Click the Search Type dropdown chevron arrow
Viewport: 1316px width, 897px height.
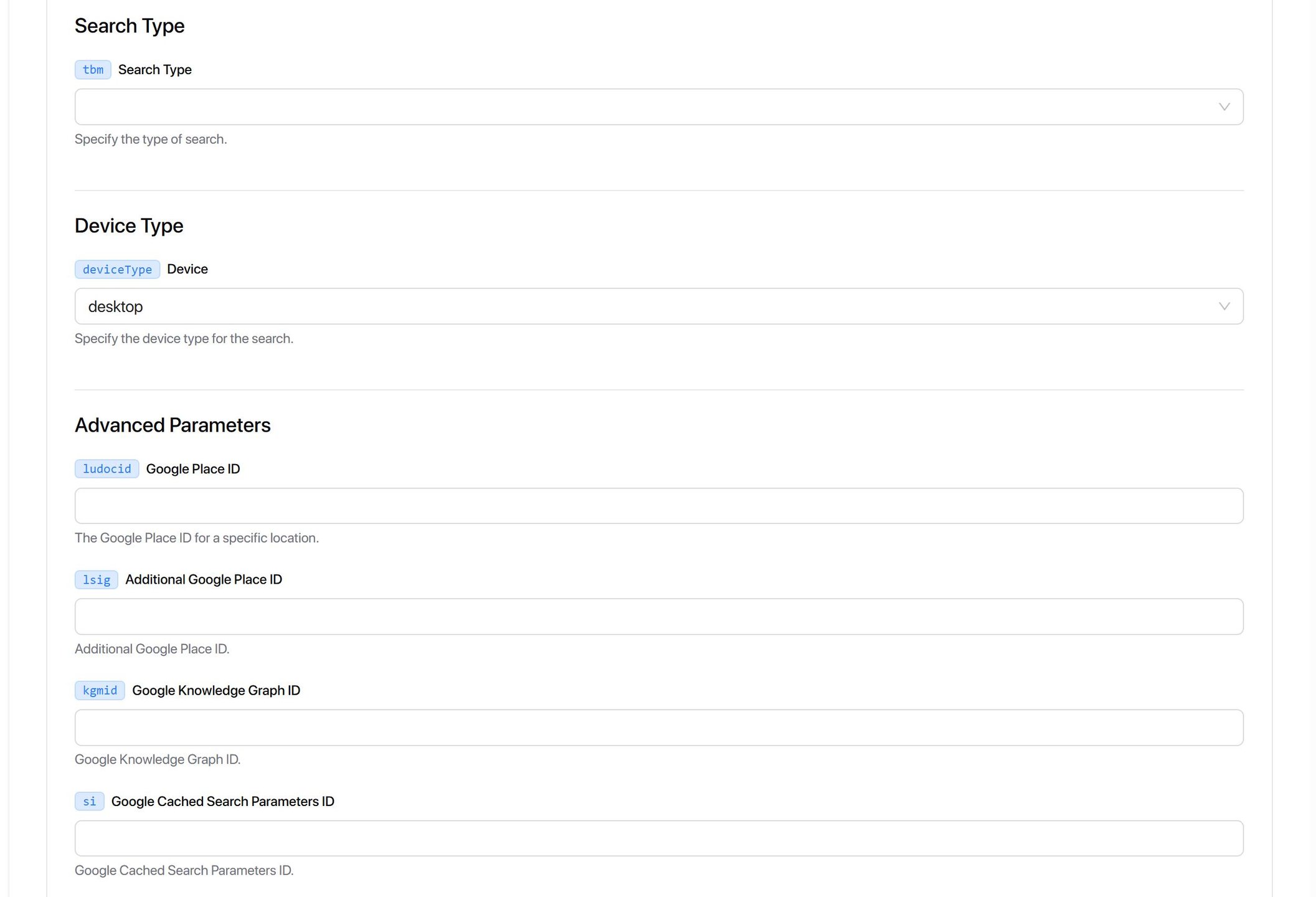click(x=1224, y=107)
